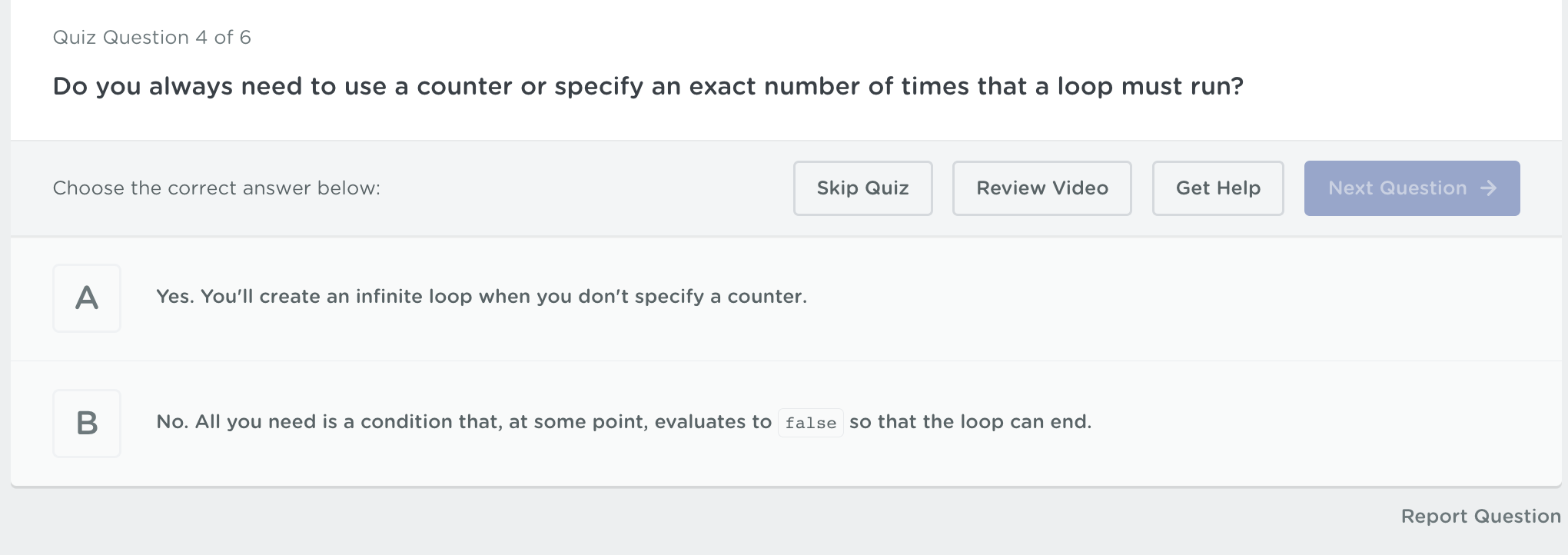The width and height of the screenshot is (1568, 555).
Task: Click the "Choose the correct answer below:" prompt
Action: [216, 188]
